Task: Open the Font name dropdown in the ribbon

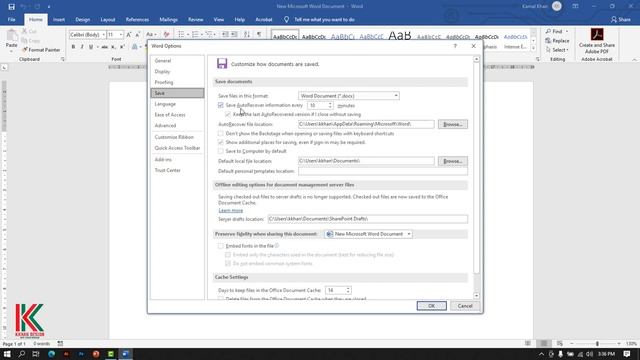Action: (x=103, y=35)
